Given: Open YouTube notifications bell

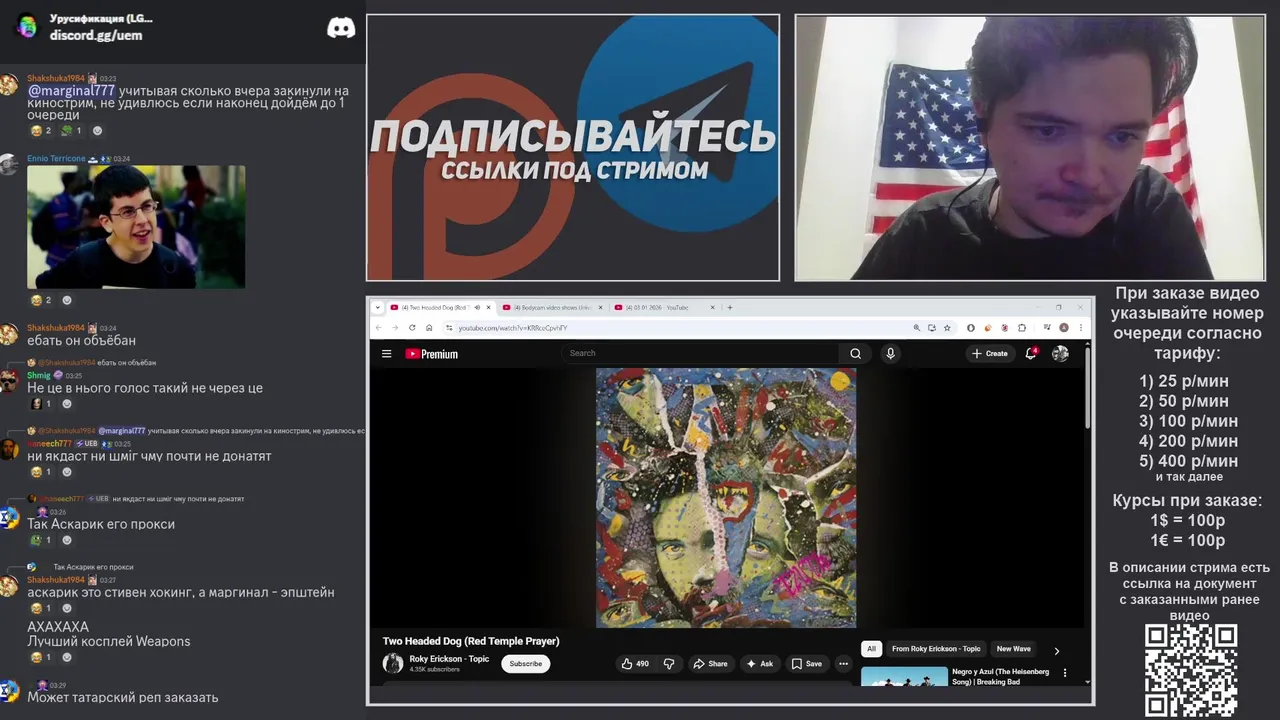Looking at the screenshot, I should point(1031,353).
